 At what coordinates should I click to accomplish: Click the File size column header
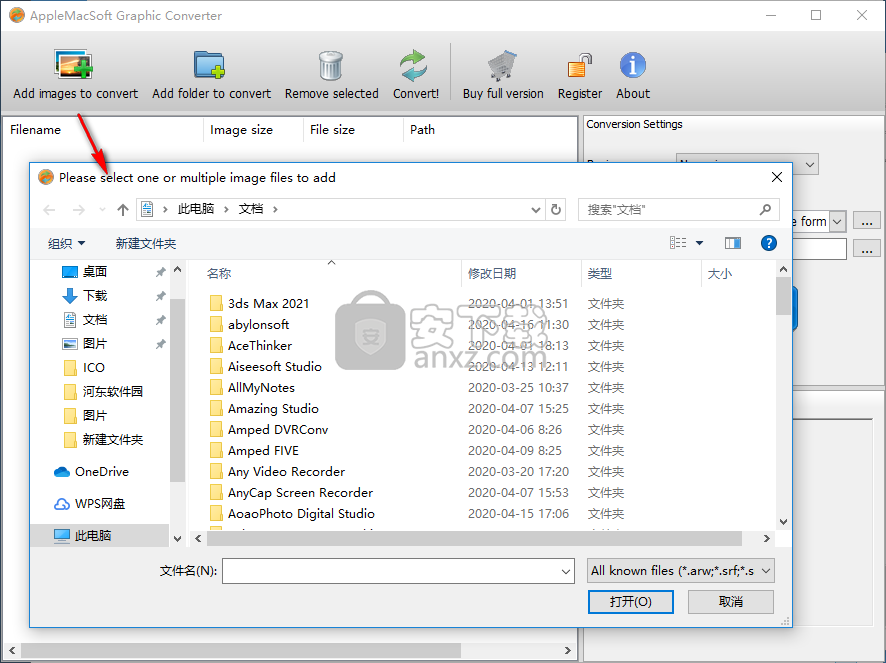click(x=332, y=130)
